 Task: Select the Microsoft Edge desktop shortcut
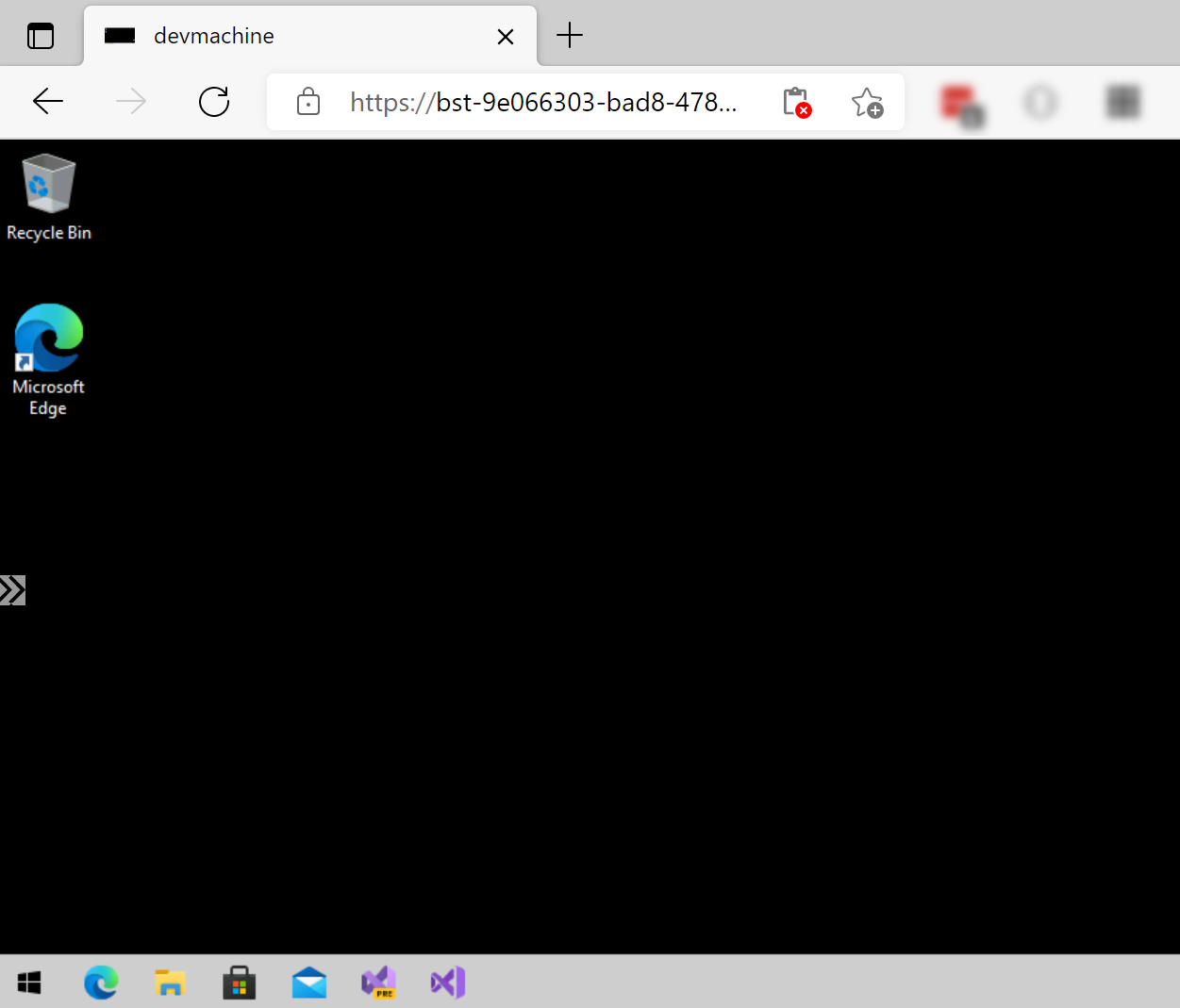tap(48, 360)
